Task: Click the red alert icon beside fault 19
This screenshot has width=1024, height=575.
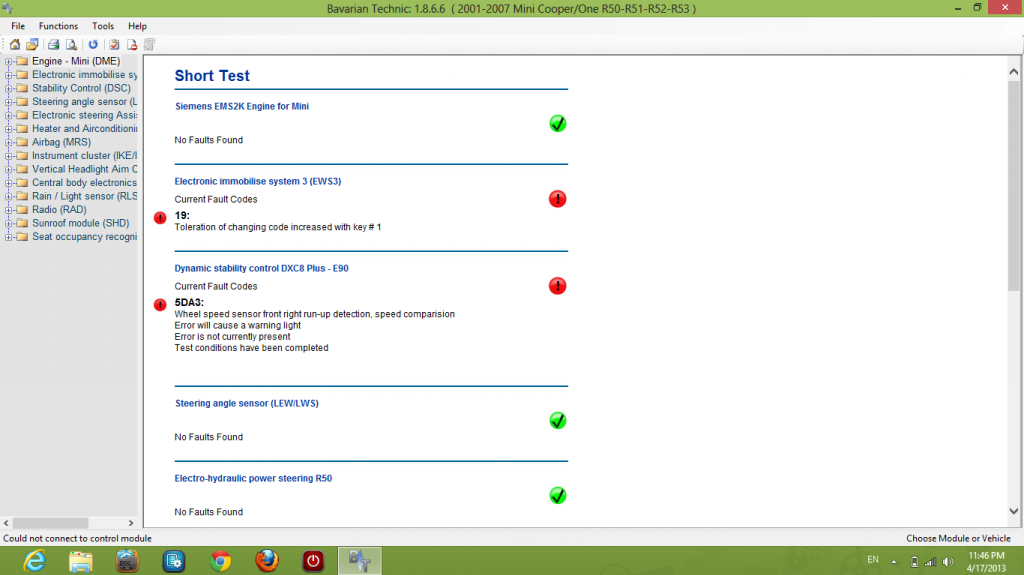Action: pos(160,218)
